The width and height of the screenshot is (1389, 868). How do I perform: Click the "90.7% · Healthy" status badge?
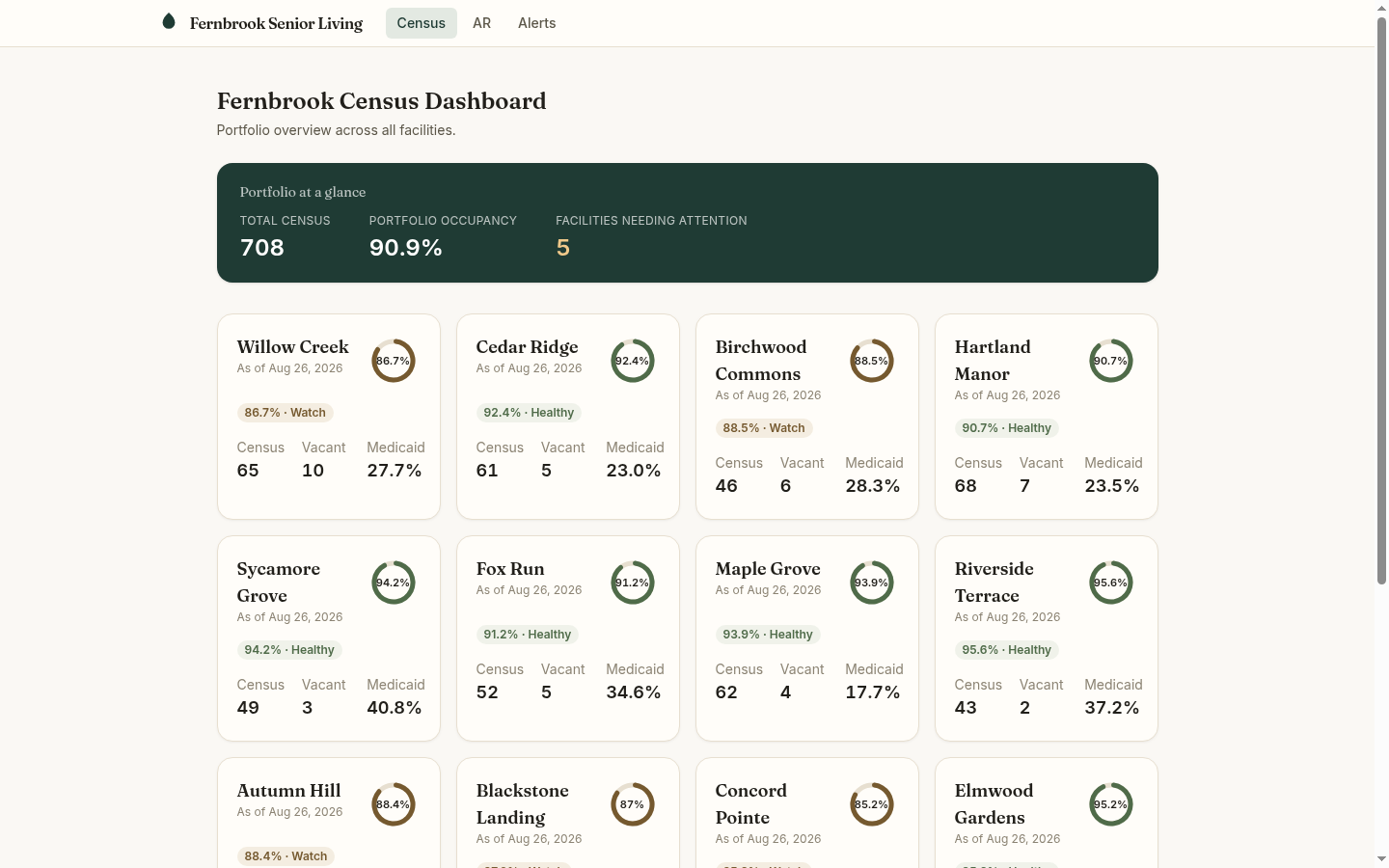[1007, 428]
